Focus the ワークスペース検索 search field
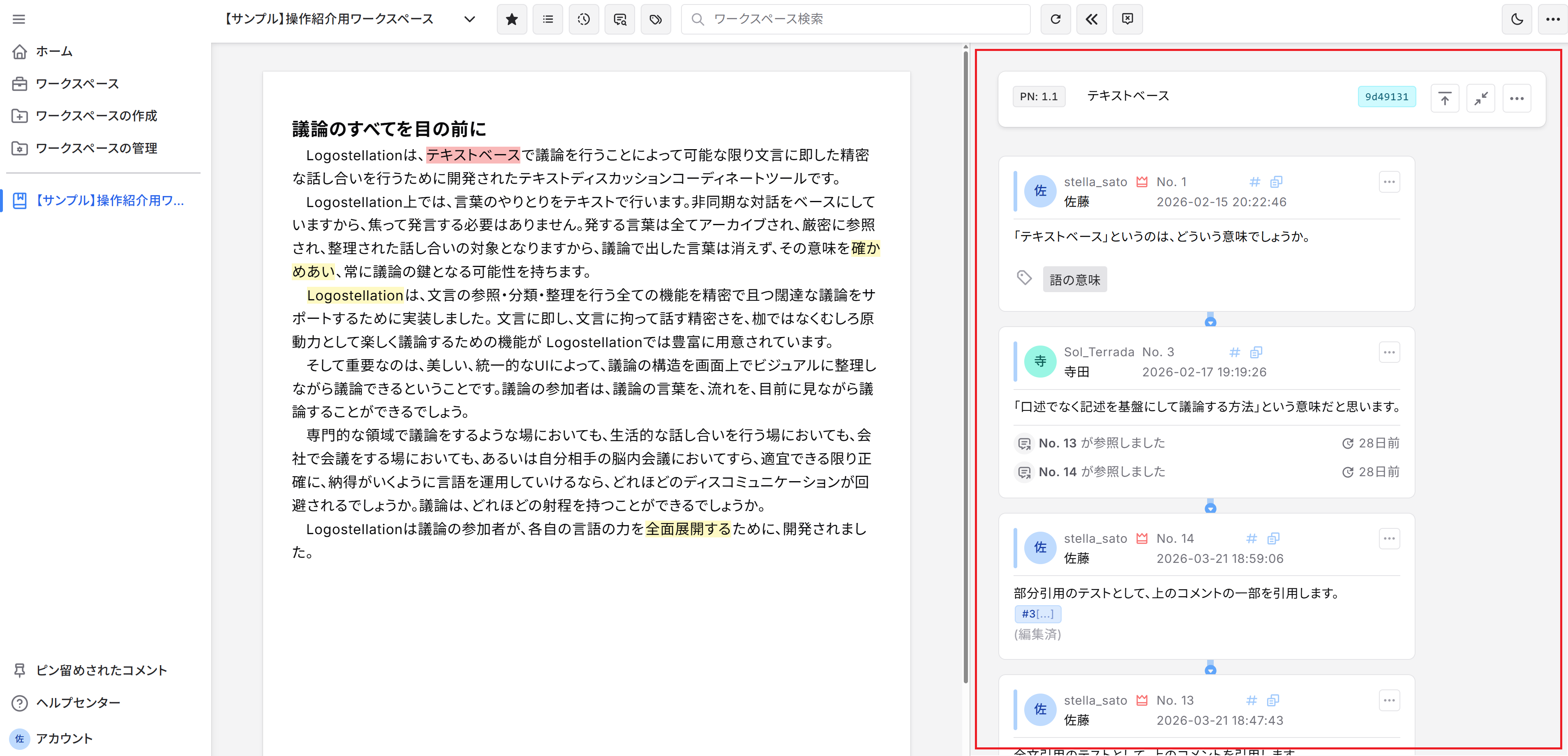Viewport: 1568px width, 756px height. pyautogui.click(x=855, y=19)
